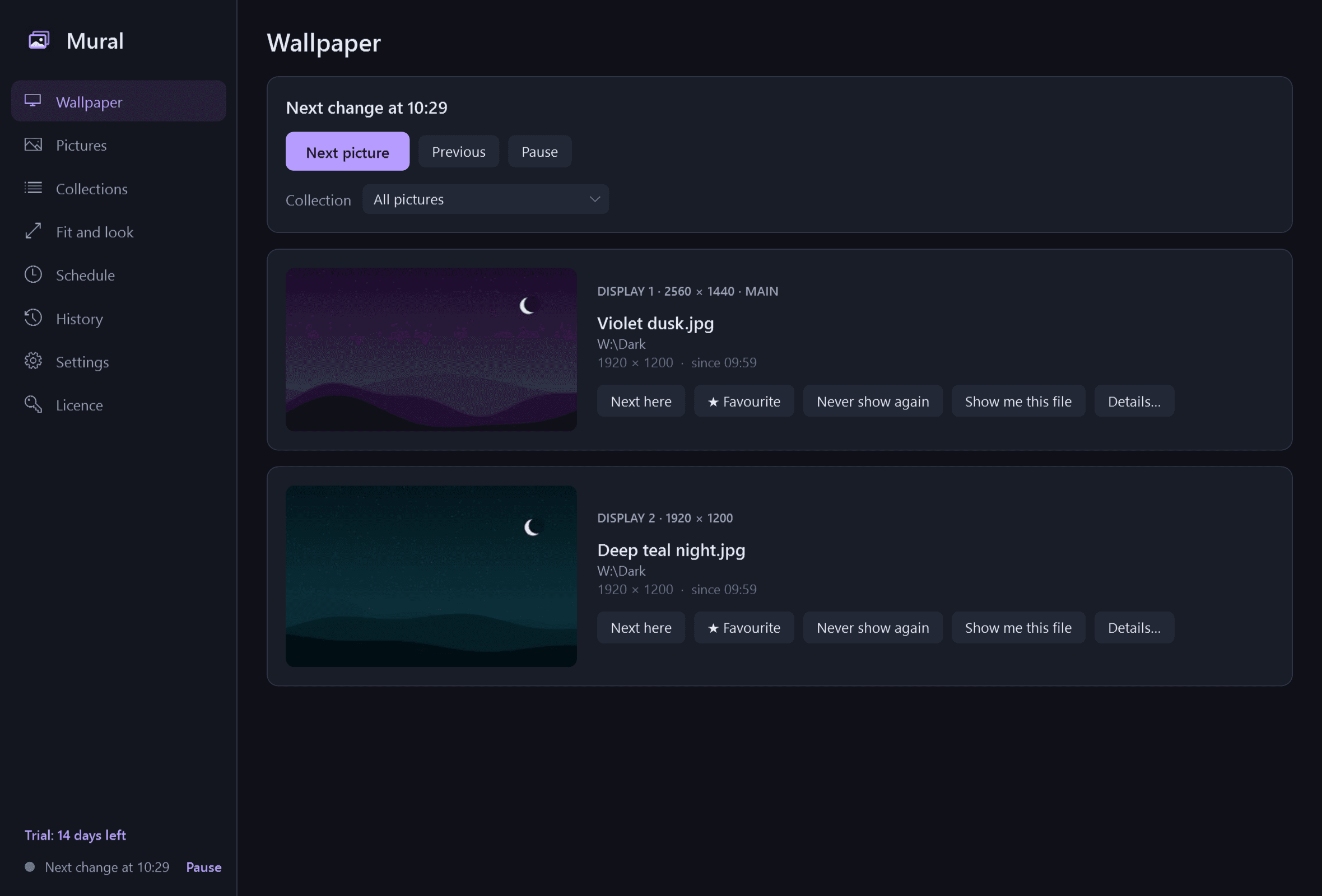Click the Collections list icon in sidebar
This screenshot has height=896, width=1322.
click(33, 188)
